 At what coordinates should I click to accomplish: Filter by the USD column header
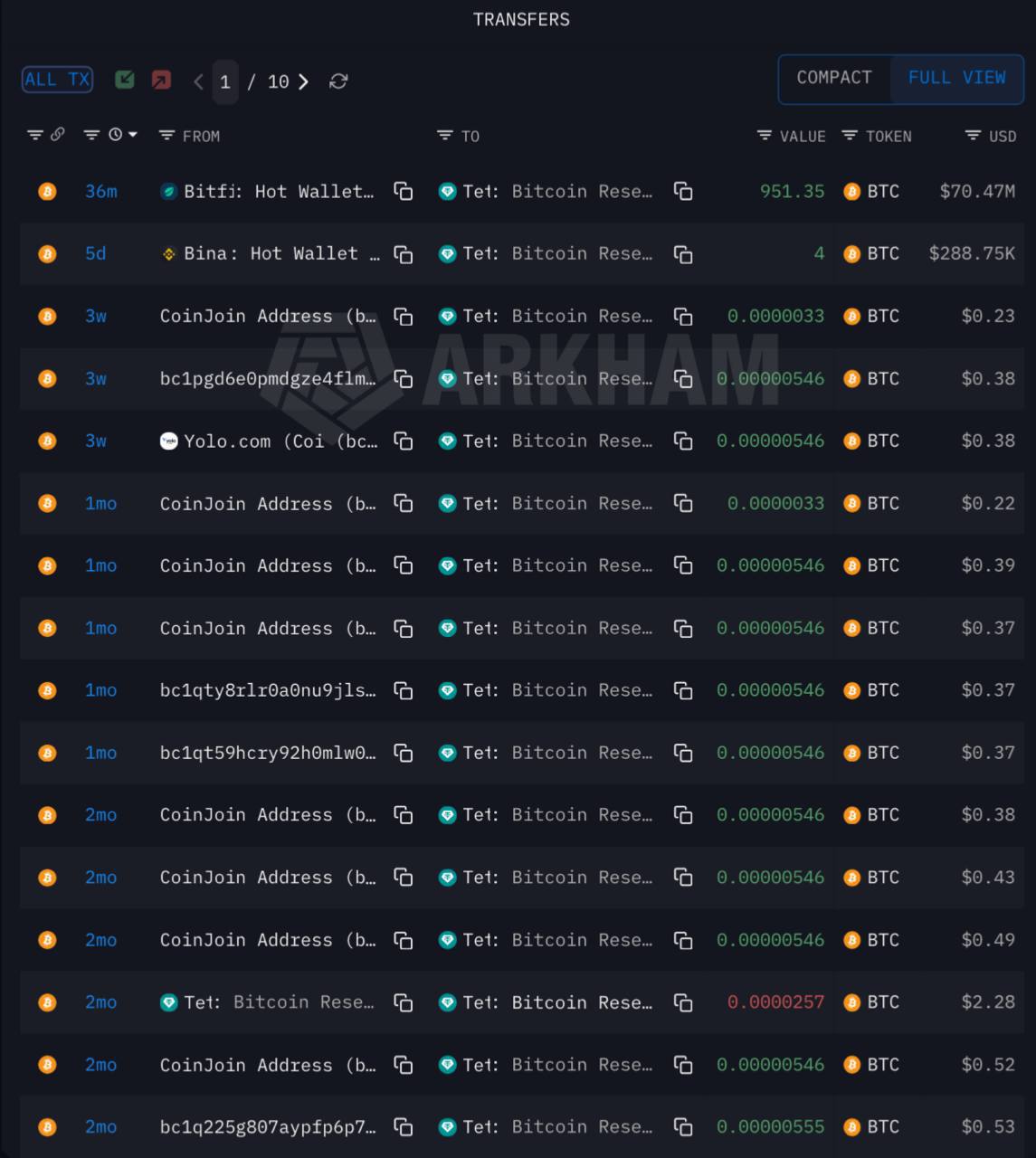[x=991, y=136]
